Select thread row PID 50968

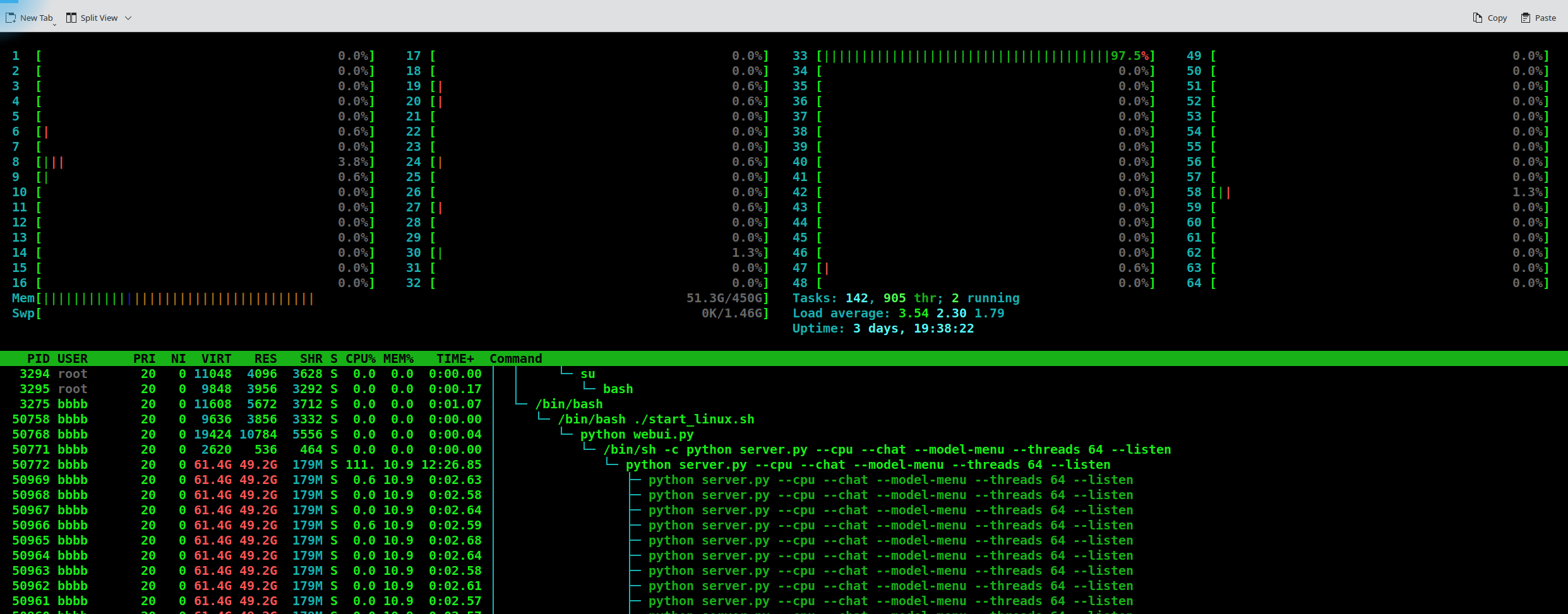click(x=784, y=495)
